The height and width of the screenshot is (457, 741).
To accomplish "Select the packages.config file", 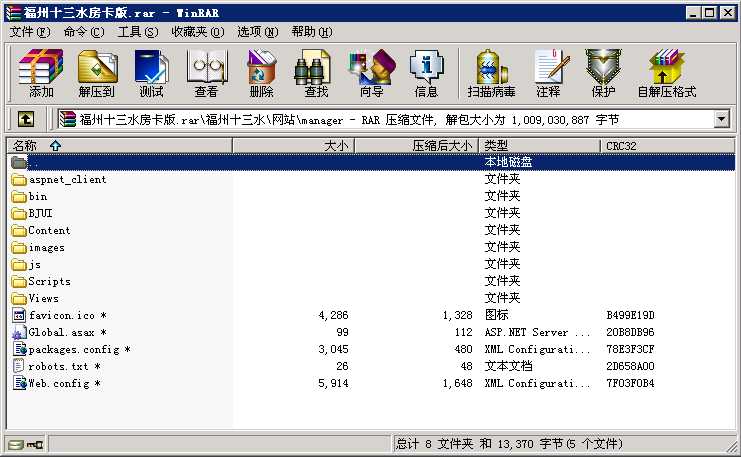I will 71,350.
